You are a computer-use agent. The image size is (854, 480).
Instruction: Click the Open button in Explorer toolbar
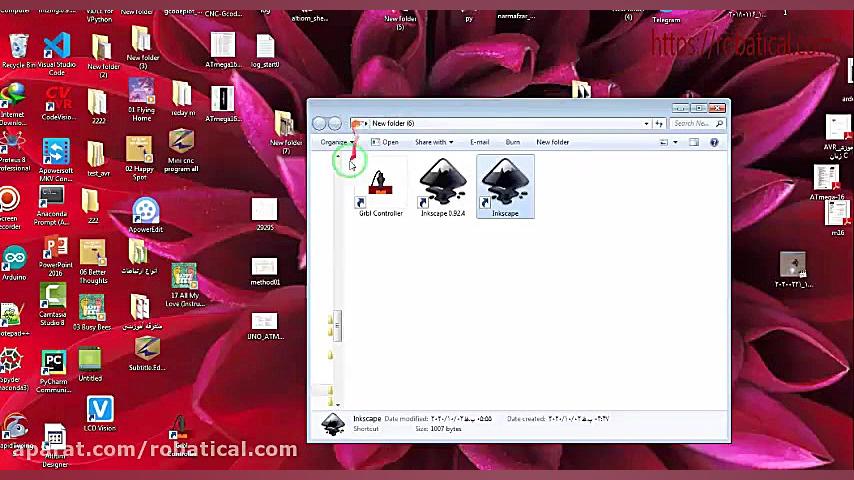[385, 142]
